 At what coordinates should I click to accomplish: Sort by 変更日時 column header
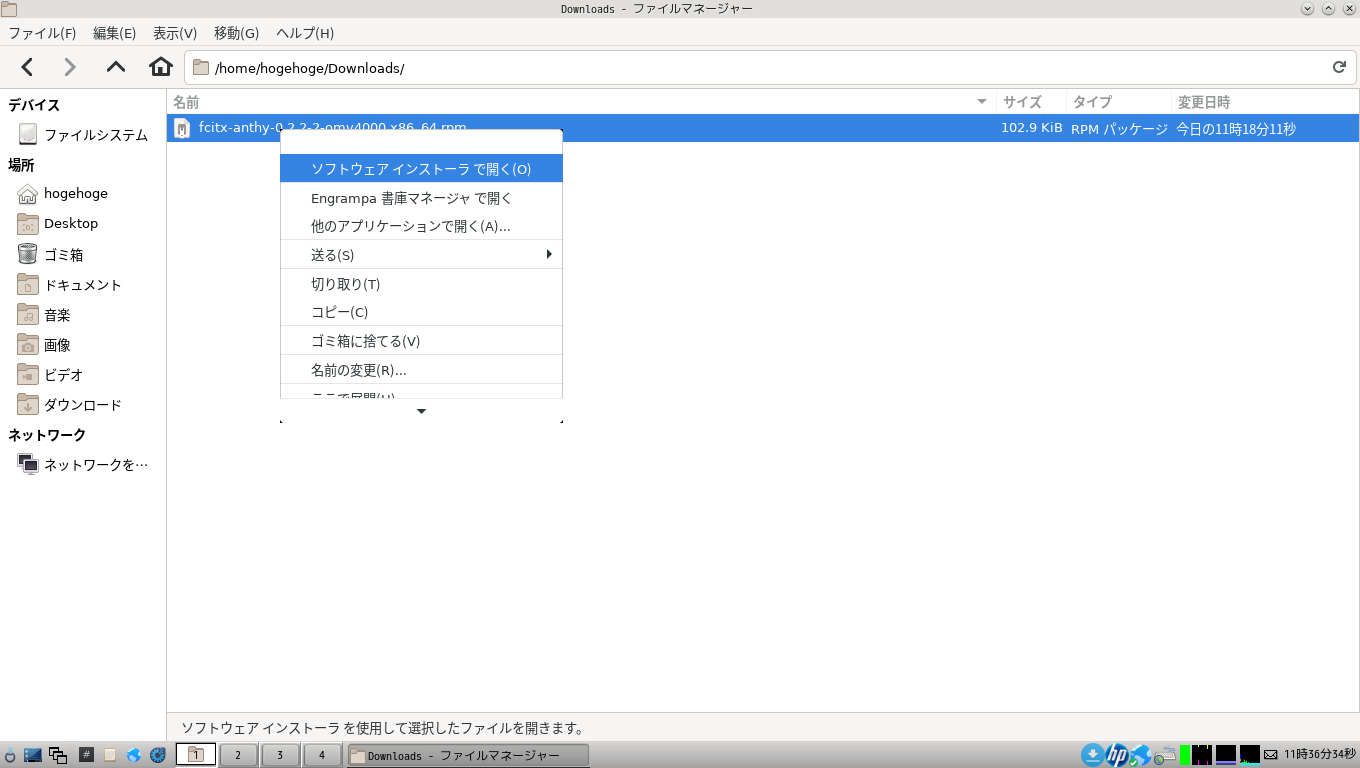[x=1265, y=102]
